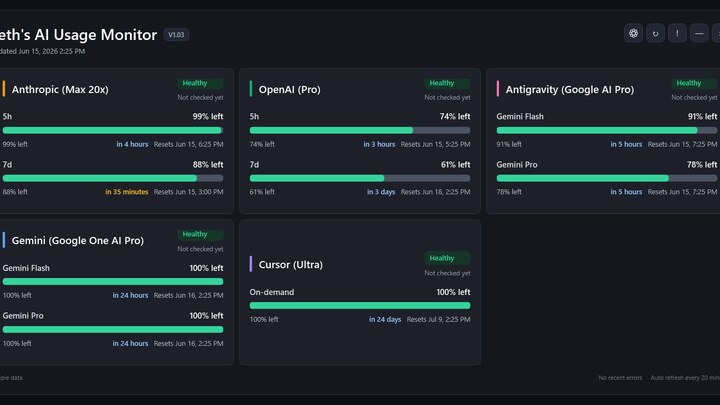Image resolution: width=720 pixels, height=405 pixels.
Task: Click OpenAI 5h usage progress bar
Action: click(360, 130)
